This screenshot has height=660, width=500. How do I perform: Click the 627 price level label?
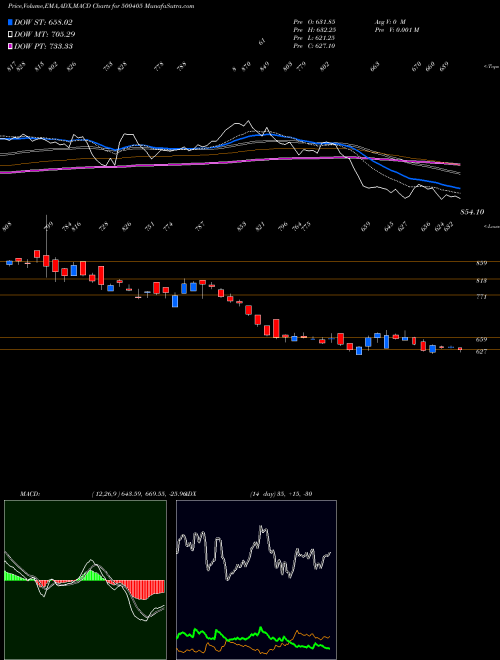click(481, 351)
